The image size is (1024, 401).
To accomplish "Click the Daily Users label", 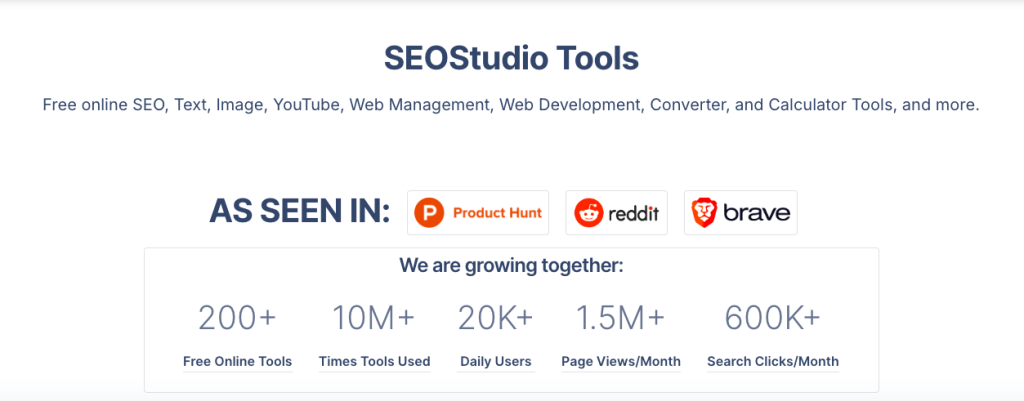I will click(x=496, y=361).
